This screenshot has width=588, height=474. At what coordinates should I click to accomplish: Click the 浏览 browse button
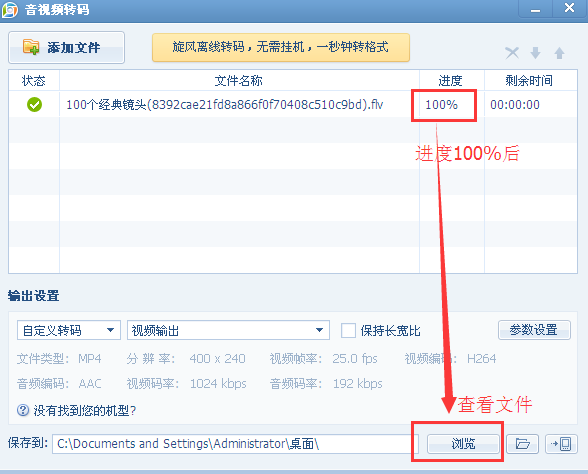coord(463,444)
